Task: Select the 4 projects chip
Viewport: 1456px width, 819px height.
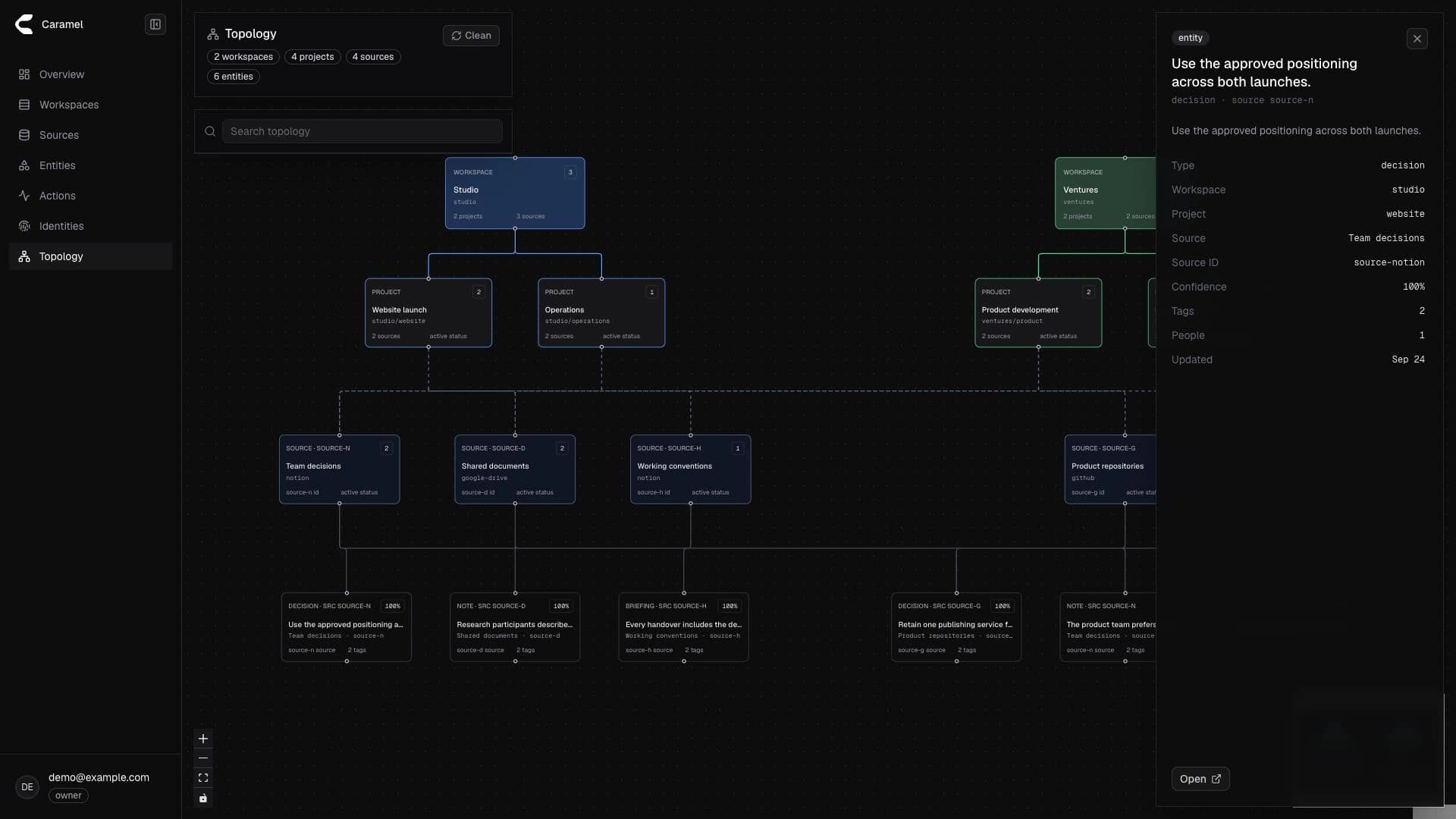Action: (x=312, y=57)
